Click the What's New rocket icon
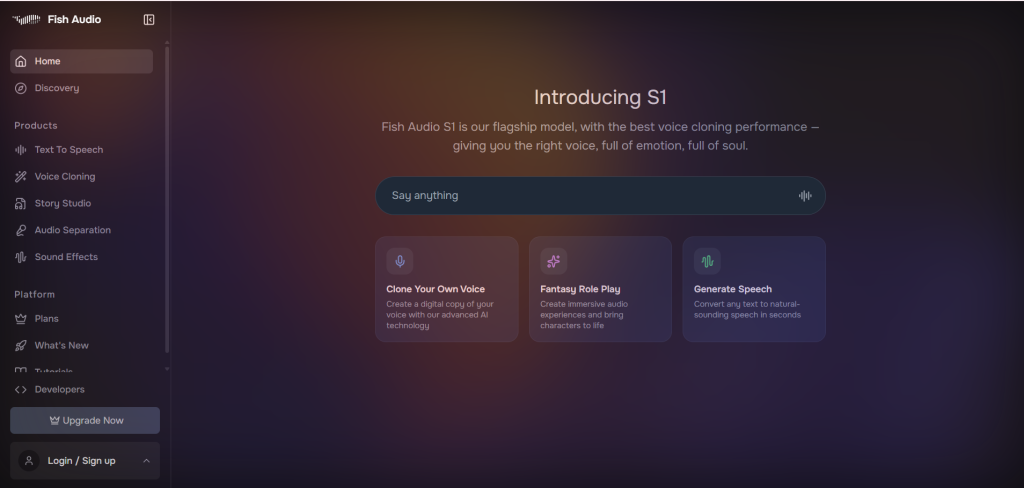 click(x=21, y=346)
